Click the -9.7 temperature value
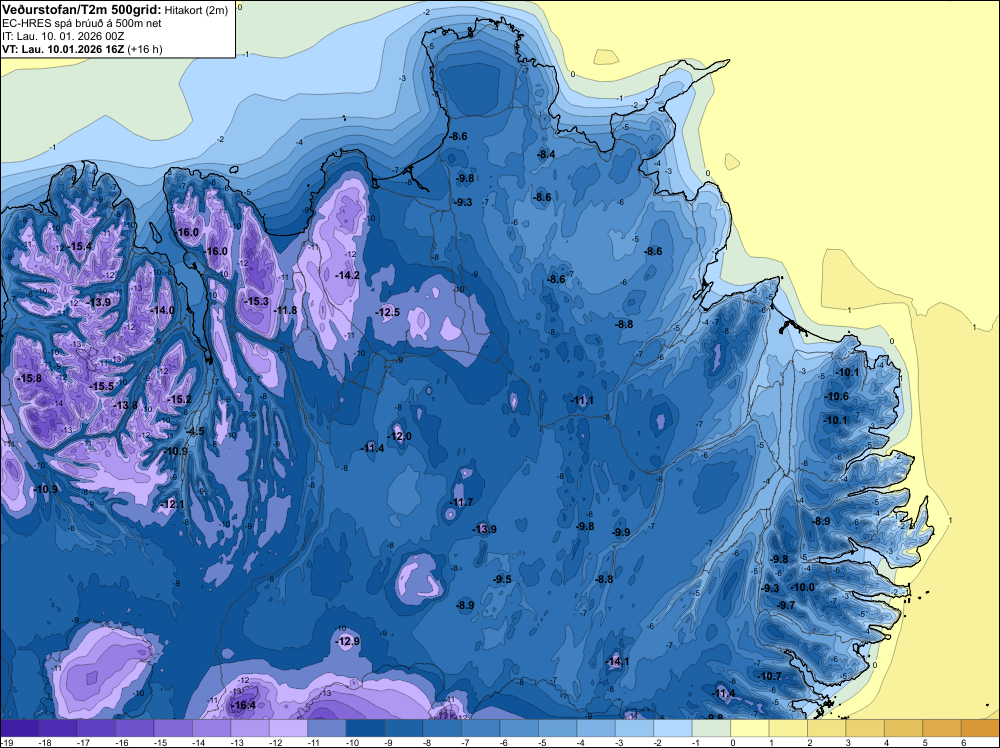 (x=786, y=605)
